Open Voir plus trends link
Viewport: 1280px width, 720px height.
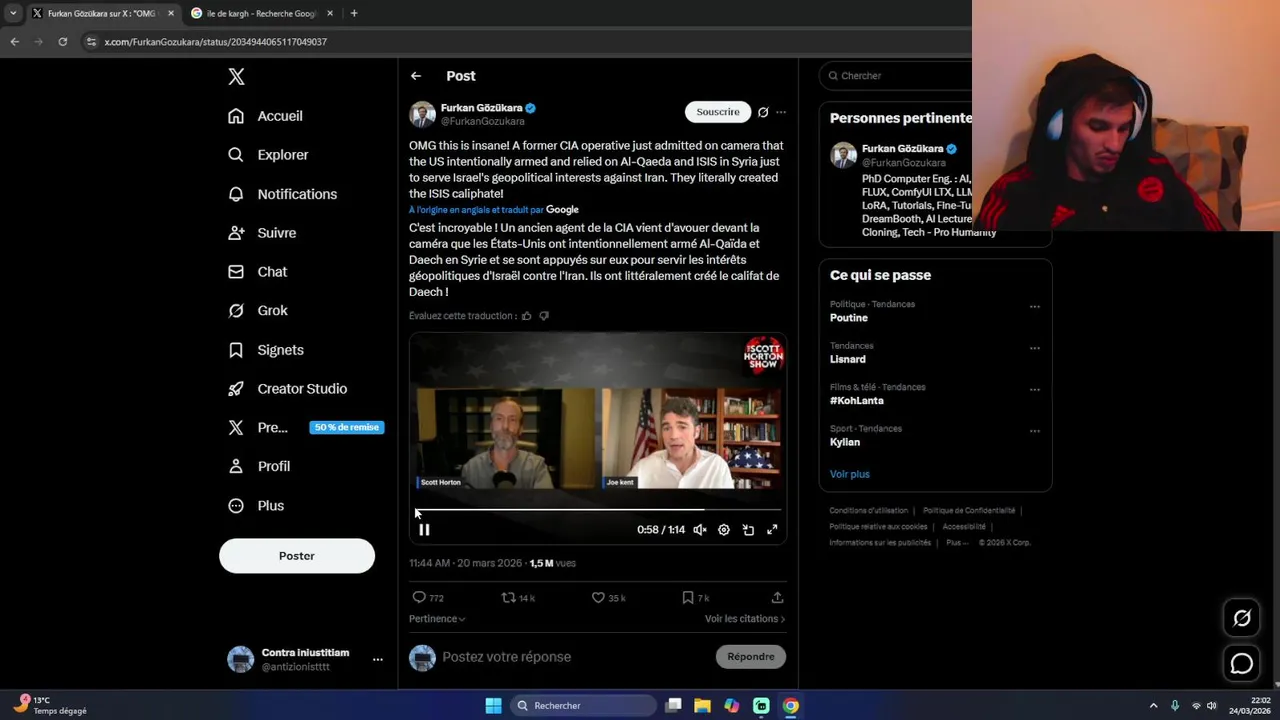coord(850,474)
